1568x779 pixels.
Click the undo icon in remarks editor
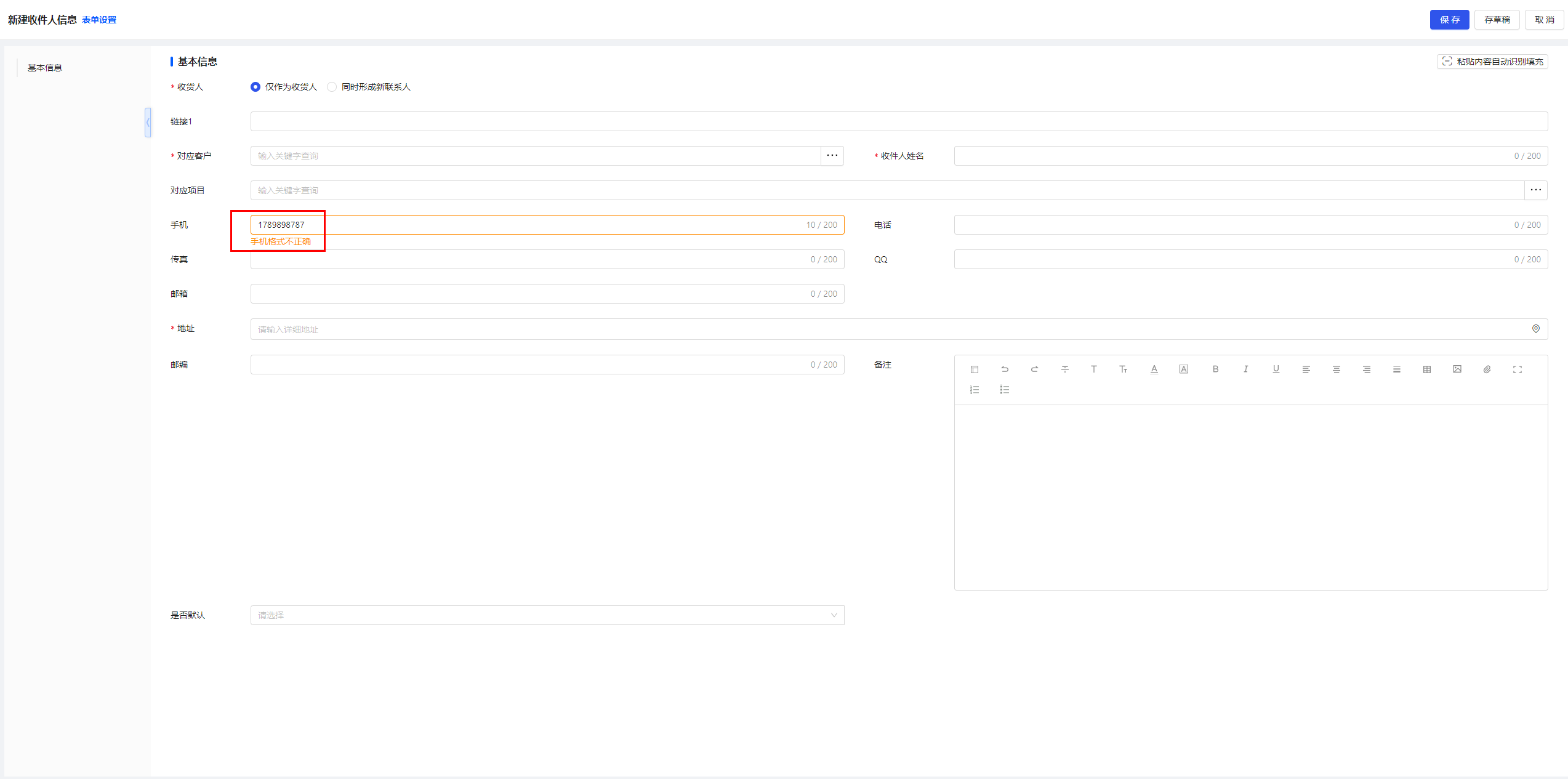[1004, 369]
